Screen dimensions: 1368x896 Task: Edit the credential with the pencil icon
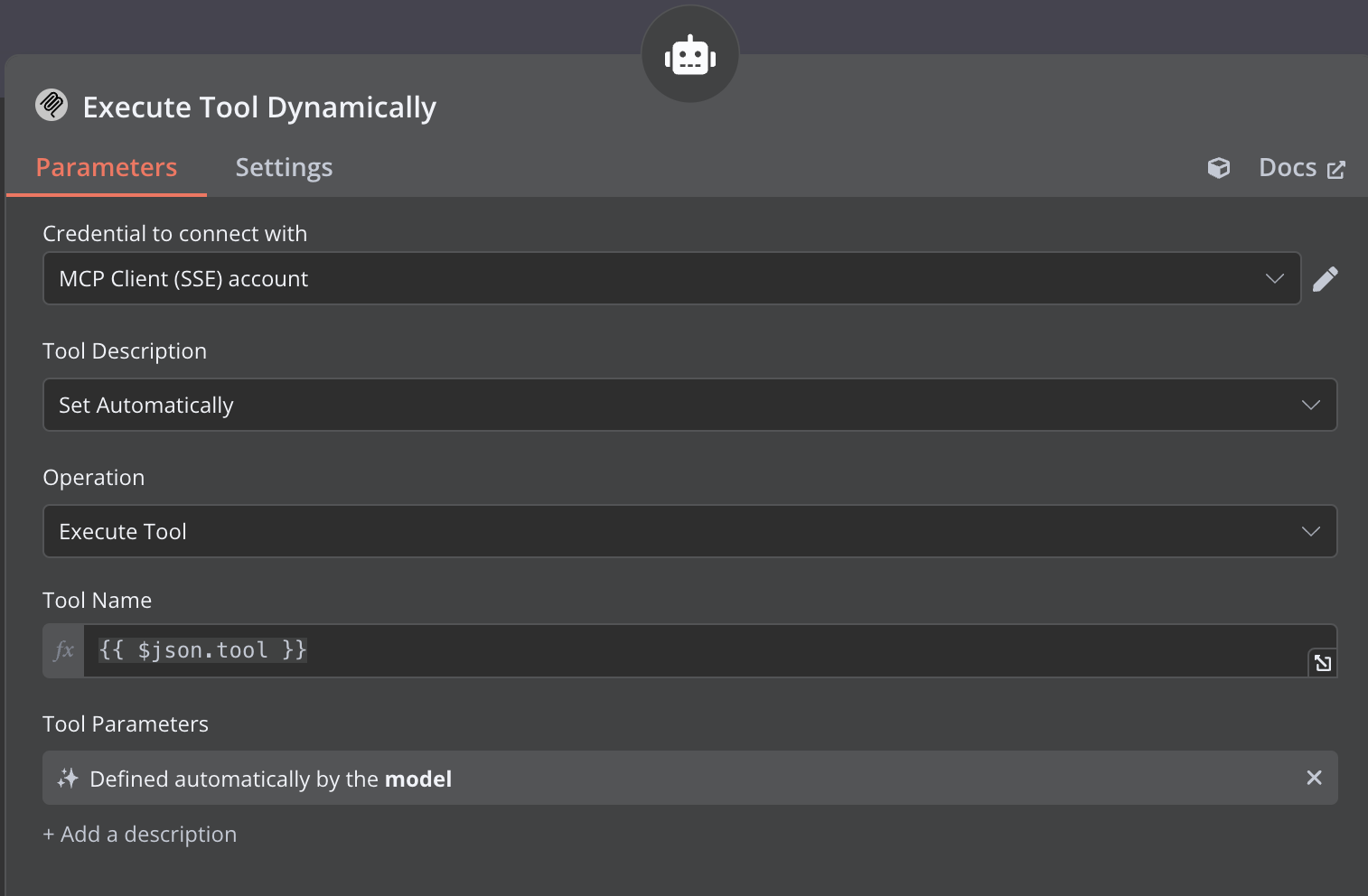[x=1325, y=278]
